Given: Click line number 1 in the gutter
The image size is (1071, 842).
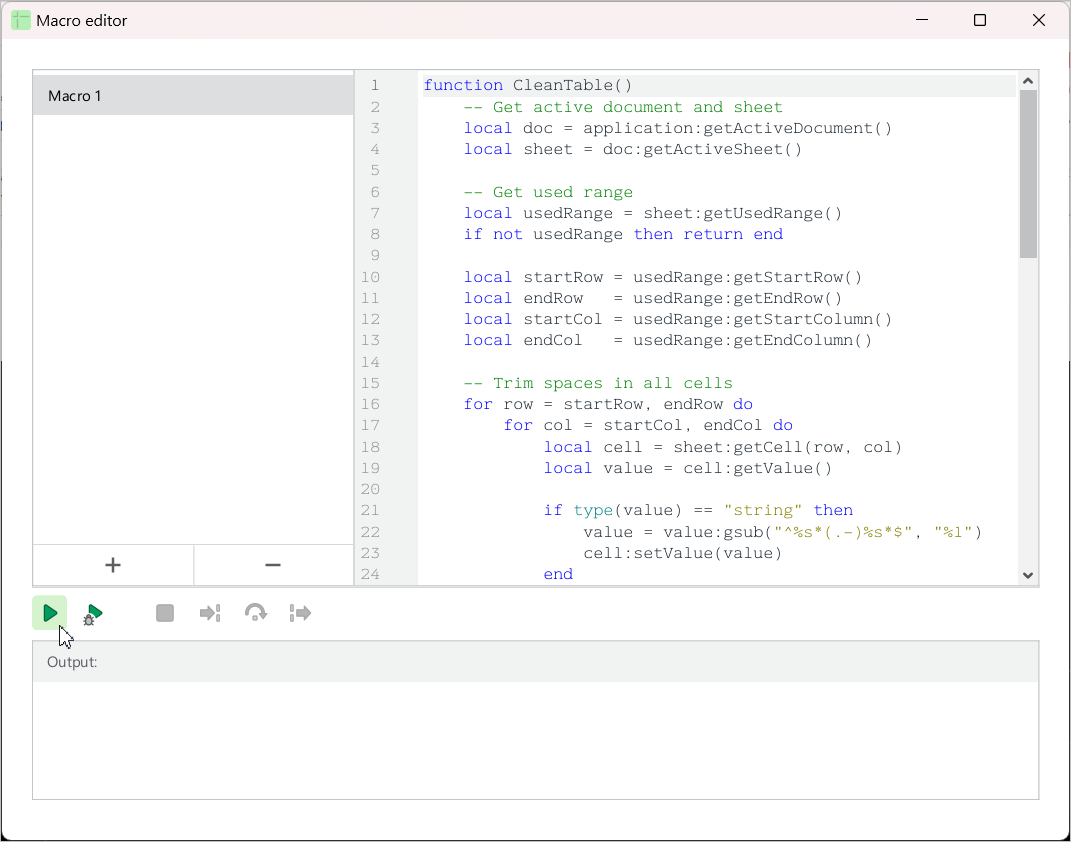Looking at the screenshot, I should pos(374,85).
